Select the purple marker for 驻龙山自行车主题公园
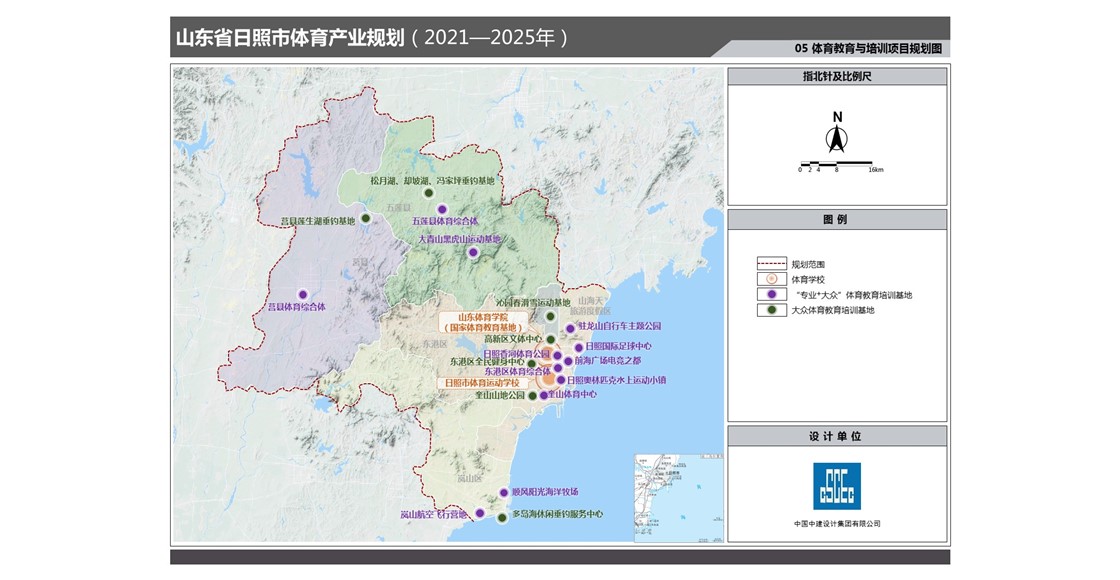 570,327
